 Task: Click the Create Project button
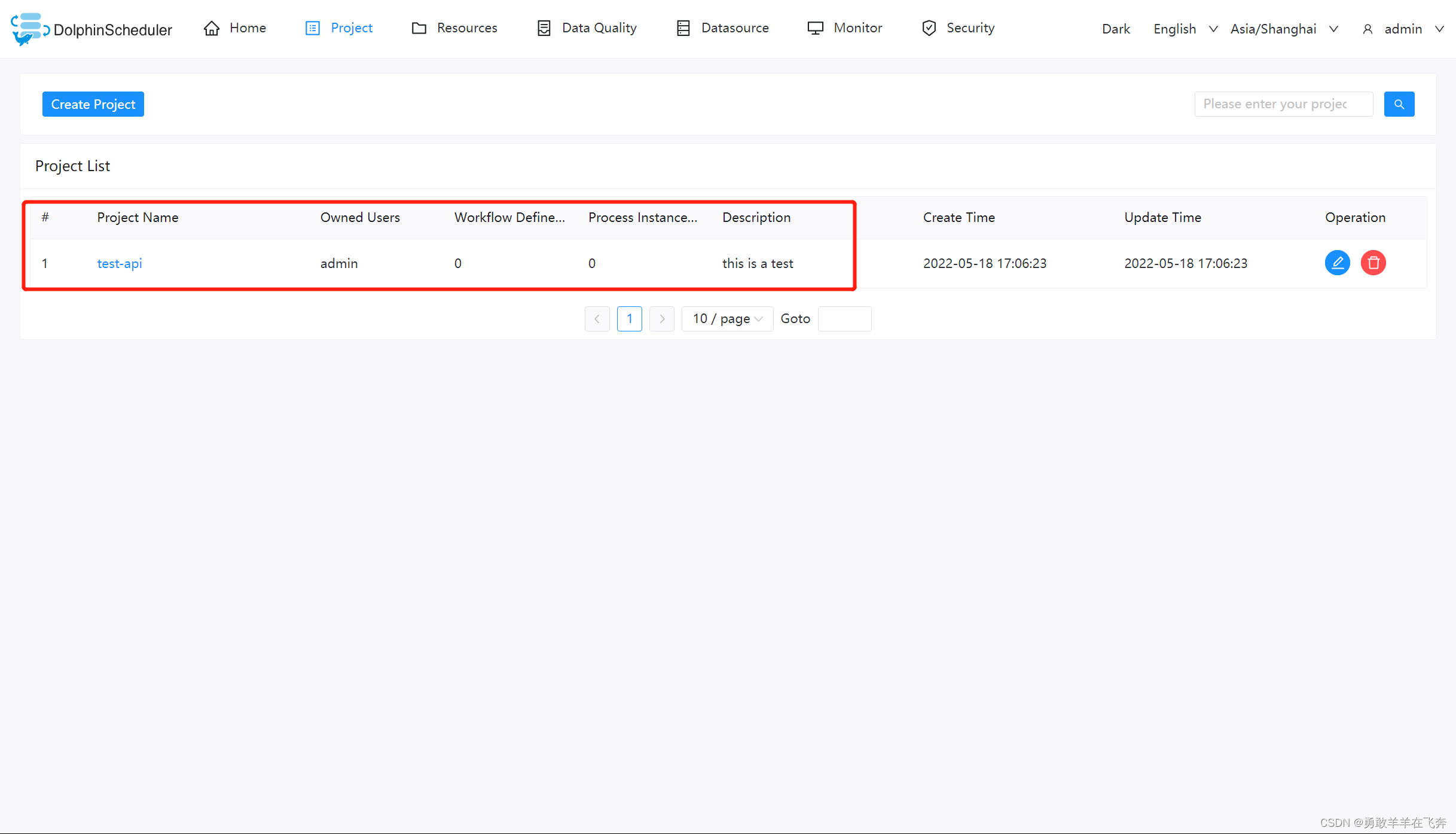tap(92, 104)
